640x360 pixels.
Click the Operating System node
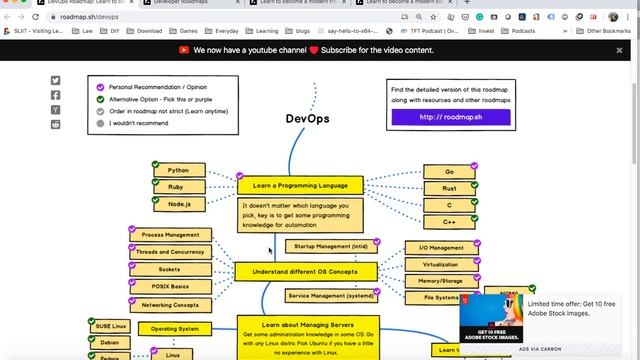tap(175, 329)
